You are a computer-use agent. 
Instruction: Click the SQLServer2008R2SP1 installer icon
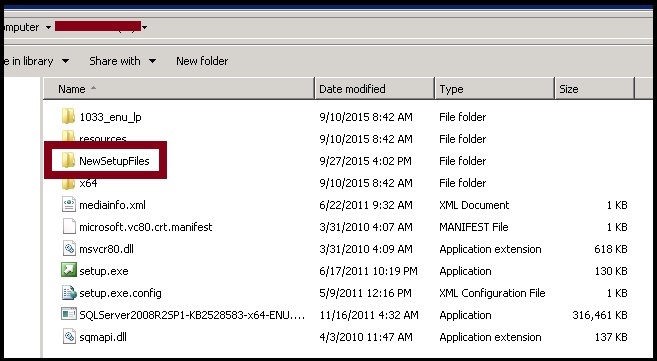[69, 315]
